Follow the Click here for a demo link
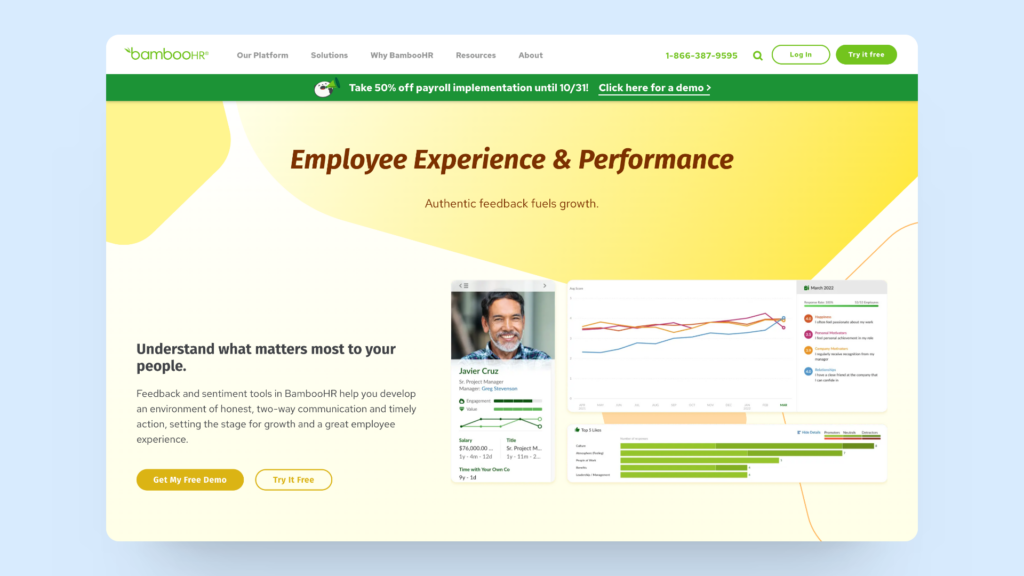Screen dimensions: 1024x576 653,88
